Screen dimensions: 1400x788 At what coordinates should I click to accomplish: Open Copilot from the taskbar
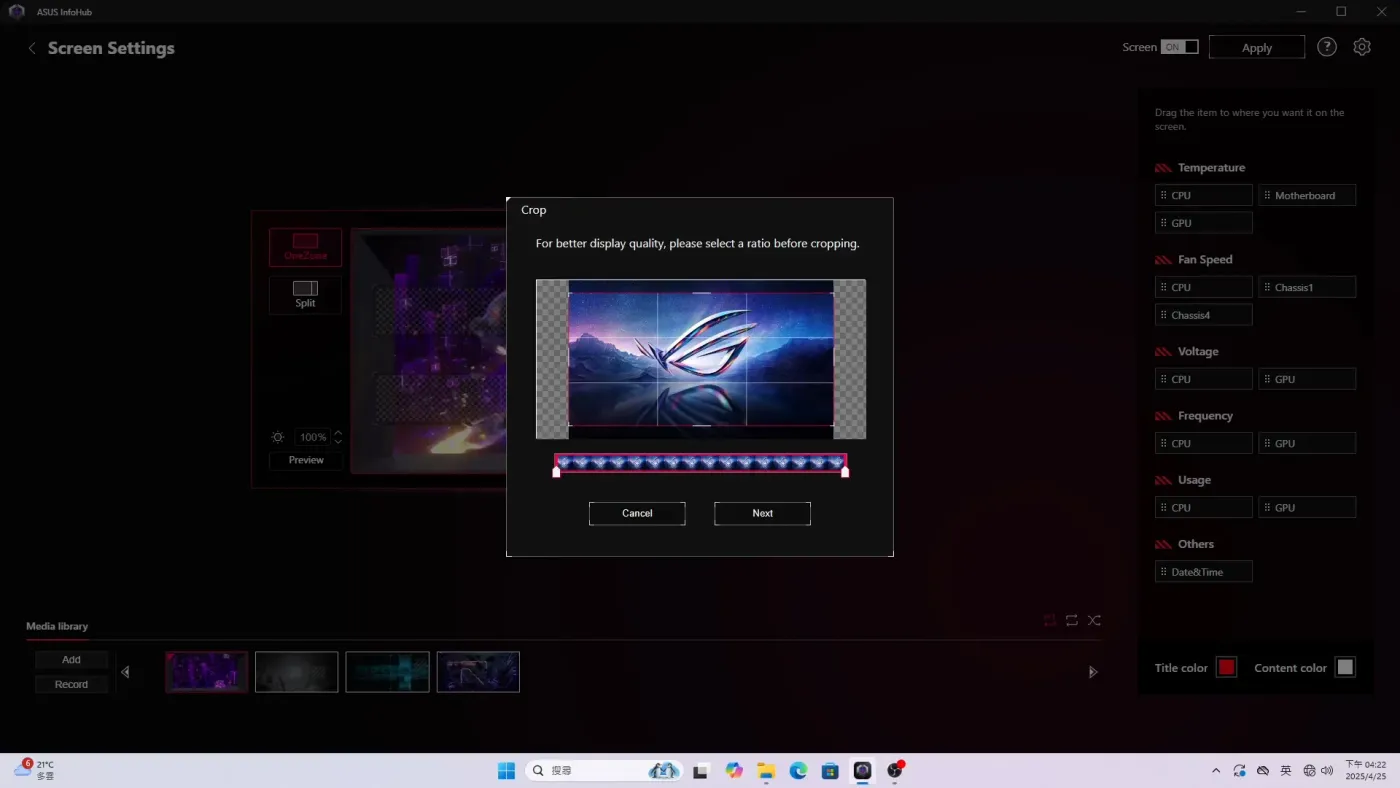tap(734, 771)
